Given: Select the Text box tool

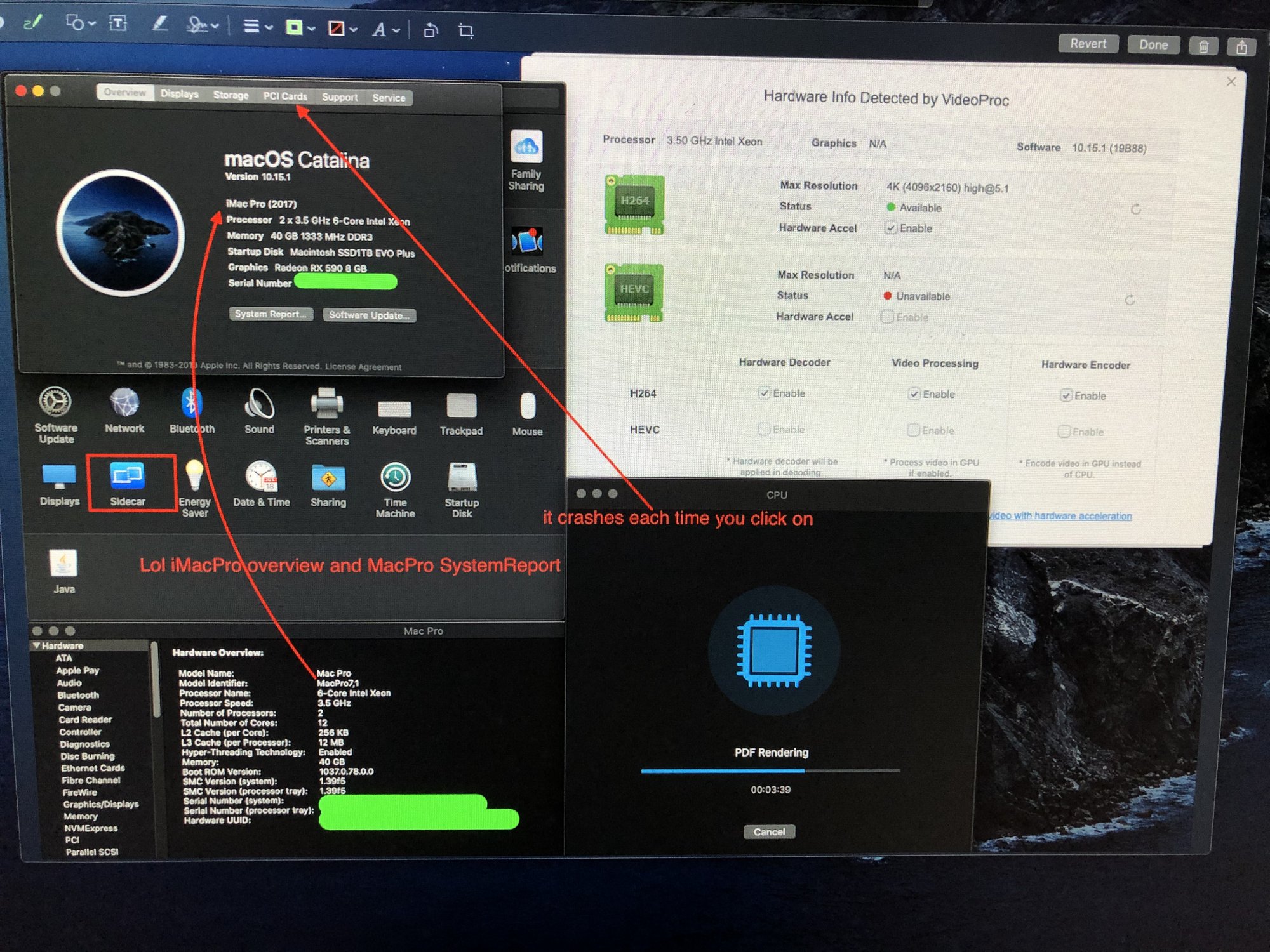Looking at the screenshot, I should (118, 24).
